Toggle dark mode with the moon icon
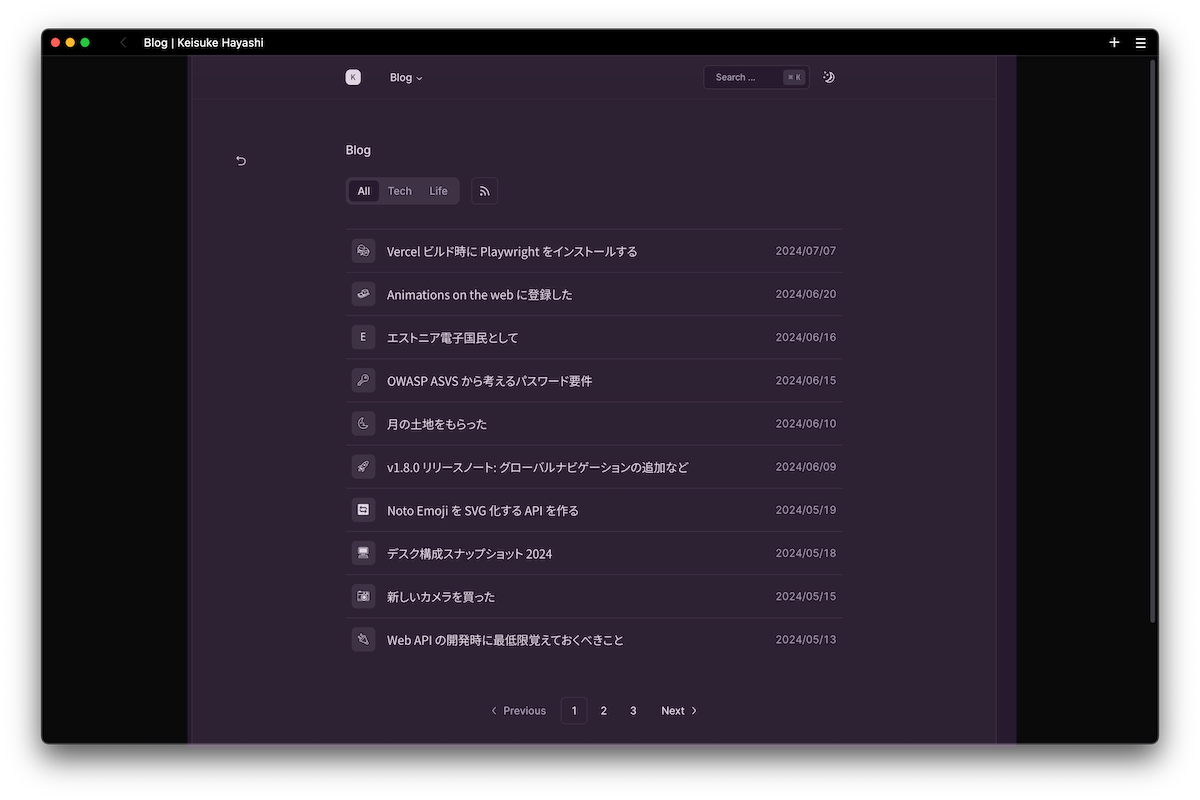The width and height of the screenshot is (1200, 800). coord(829,77)
